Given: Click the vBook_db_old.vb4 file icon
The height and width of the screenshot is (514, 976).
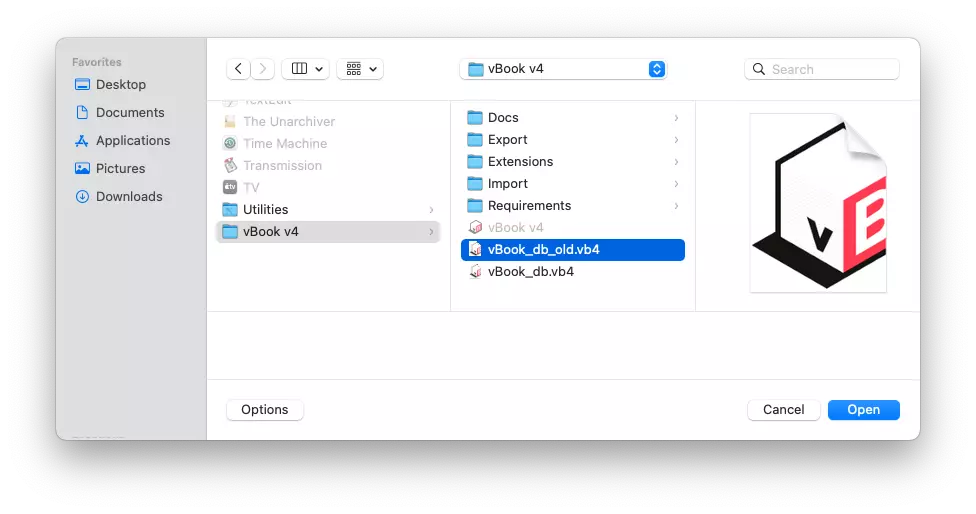Looking at the screenshot, I should pos(475,250).
